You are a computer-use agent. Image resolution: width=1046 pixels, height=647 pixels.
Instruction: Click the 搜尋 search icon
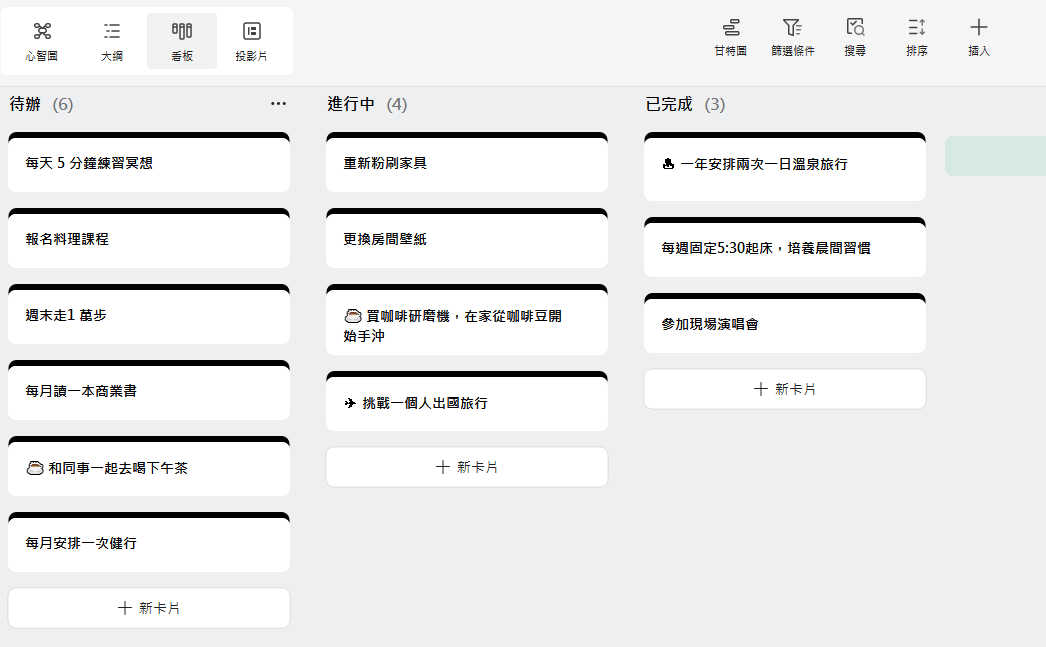pos(855,38)
